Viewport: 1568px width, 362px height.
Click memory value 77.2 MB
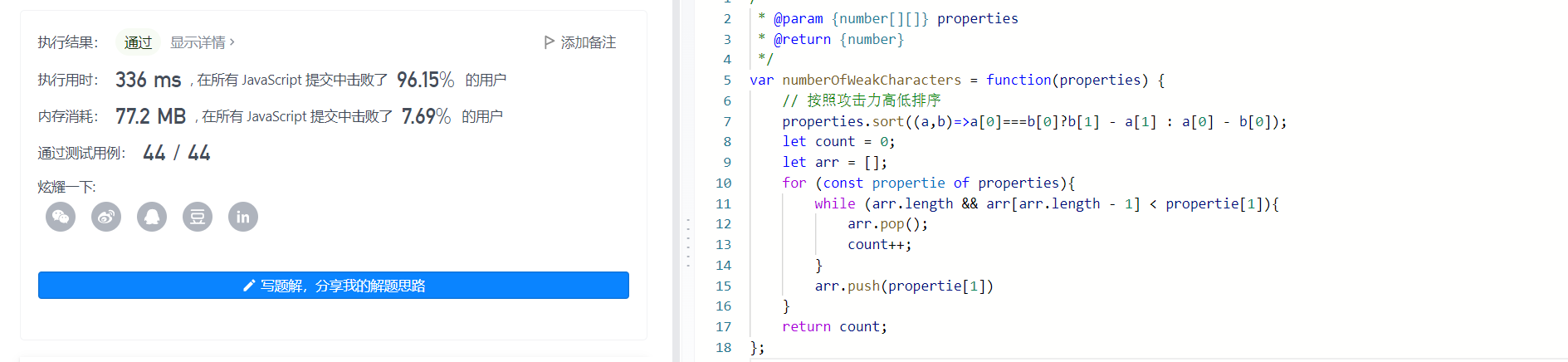[x=150, y=116]
